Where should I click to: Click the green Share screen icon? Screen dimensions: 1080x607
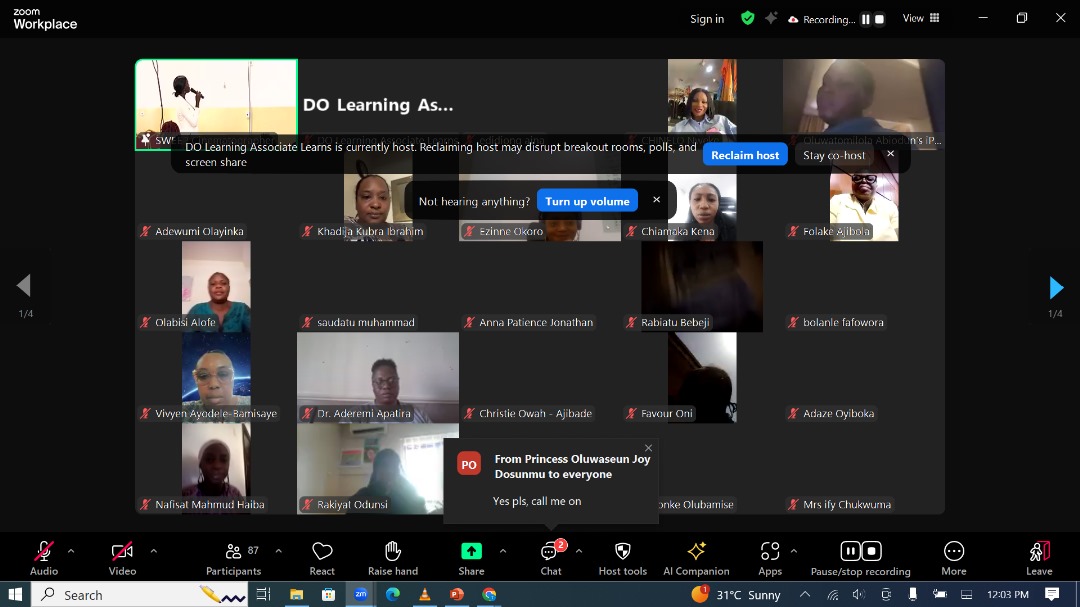[471, 551]
